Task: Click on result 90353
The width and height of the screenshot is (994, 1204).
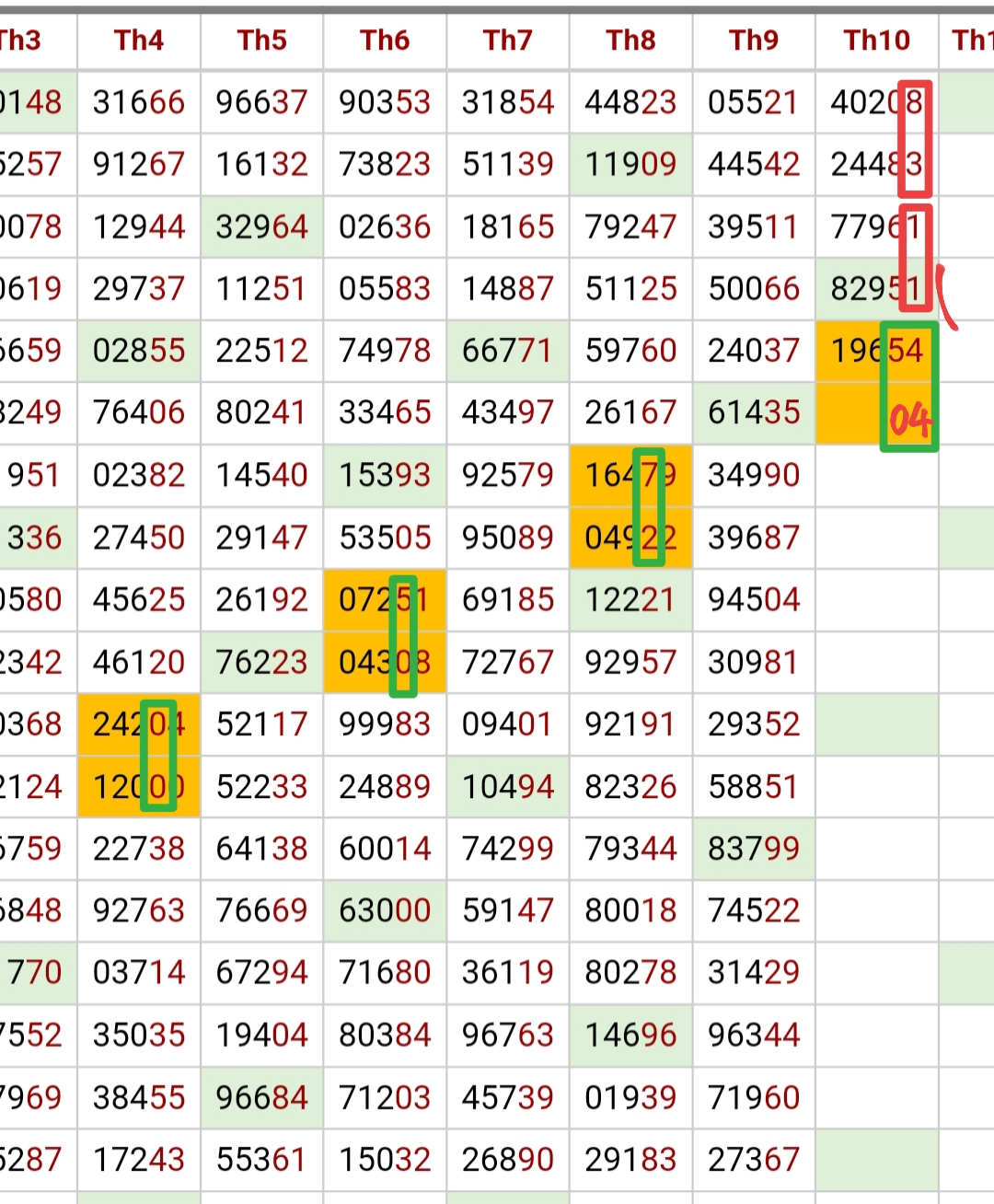Action: (x=385, y=102)
